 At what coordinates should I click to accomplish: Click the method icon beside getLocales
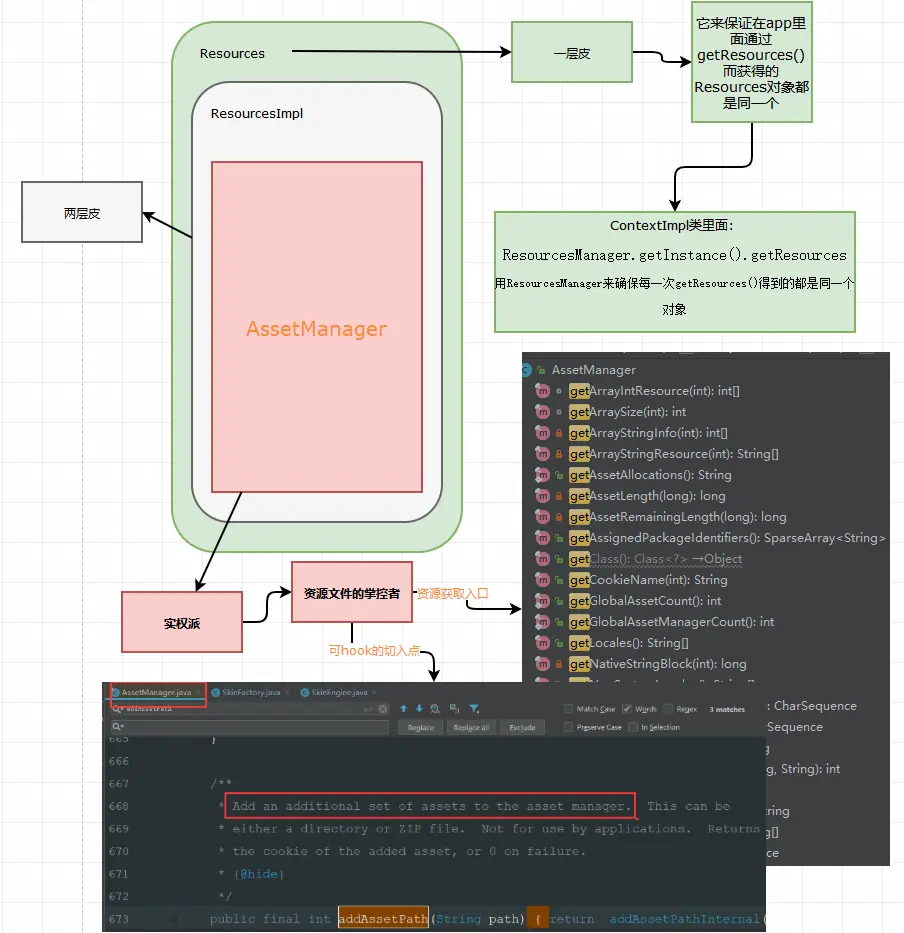pos(542,643)
